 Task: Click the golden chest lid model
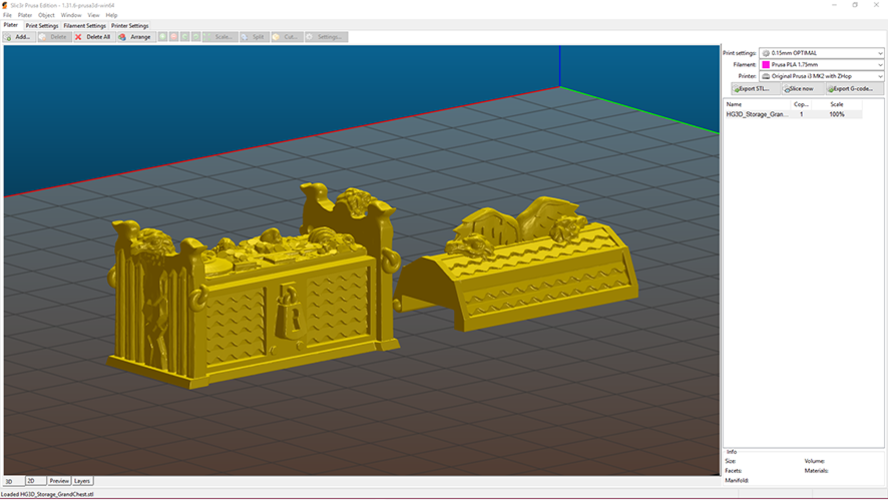(516, 266)
